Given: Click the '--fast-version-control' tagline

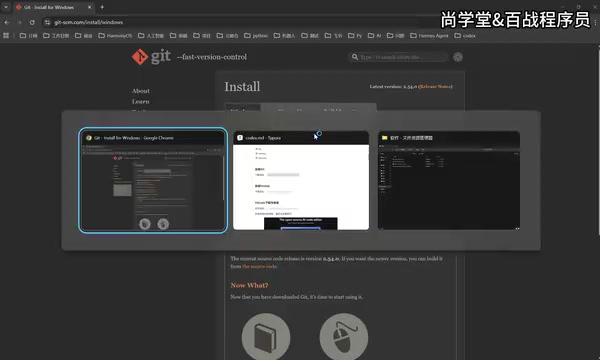Looking at the screenshot, I should pyautogui.click(x=212, y=57).
